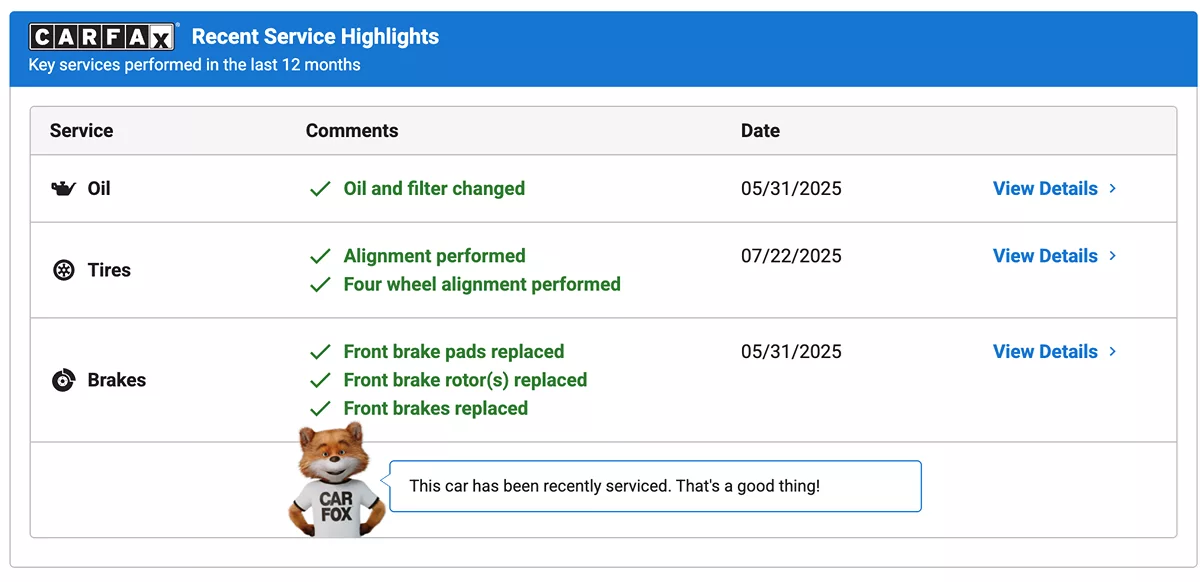
Task: Click the recently serviced speech bubble
Action: [655, 487]
